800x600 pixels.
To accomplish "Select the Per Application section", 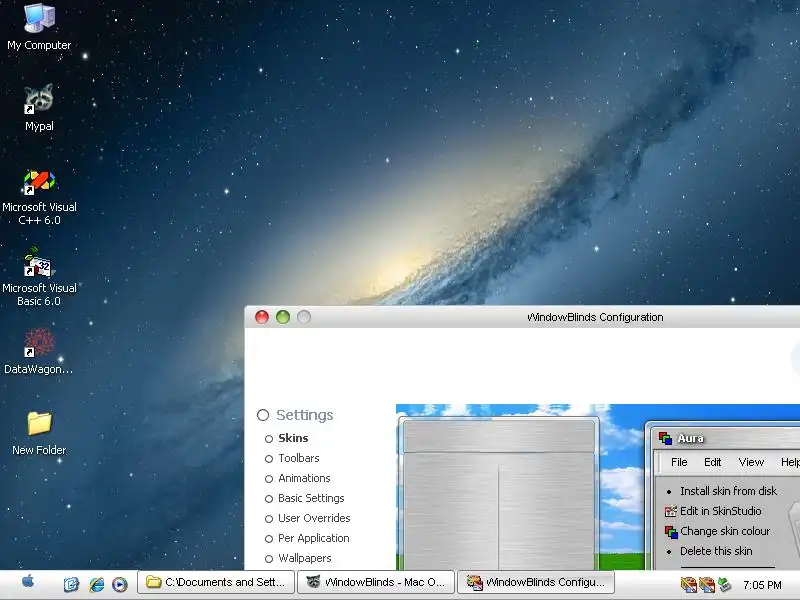I will 313,538.
